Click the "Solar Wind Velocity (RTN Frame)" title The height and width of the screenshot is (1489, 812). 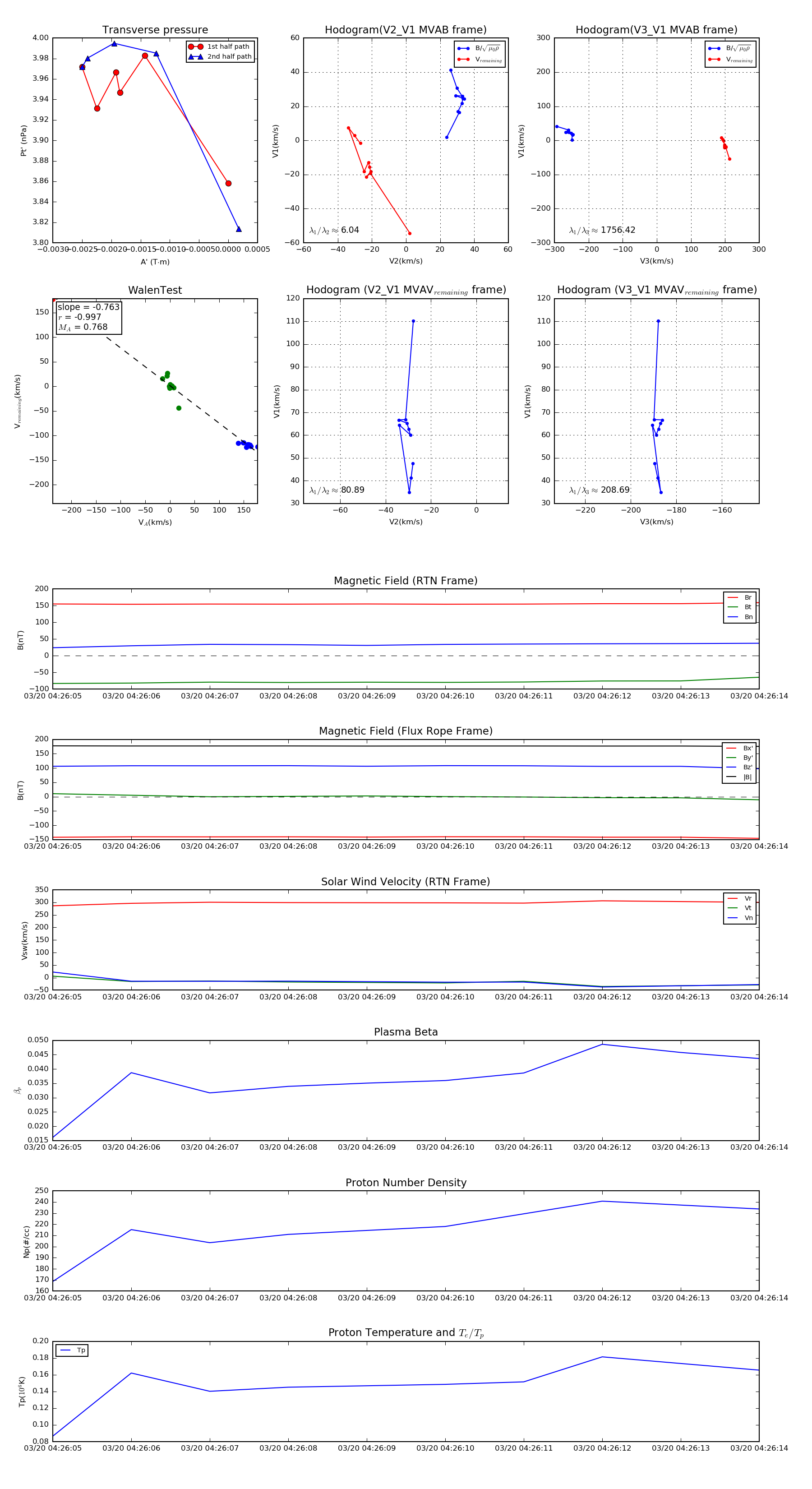click(406, 882)
